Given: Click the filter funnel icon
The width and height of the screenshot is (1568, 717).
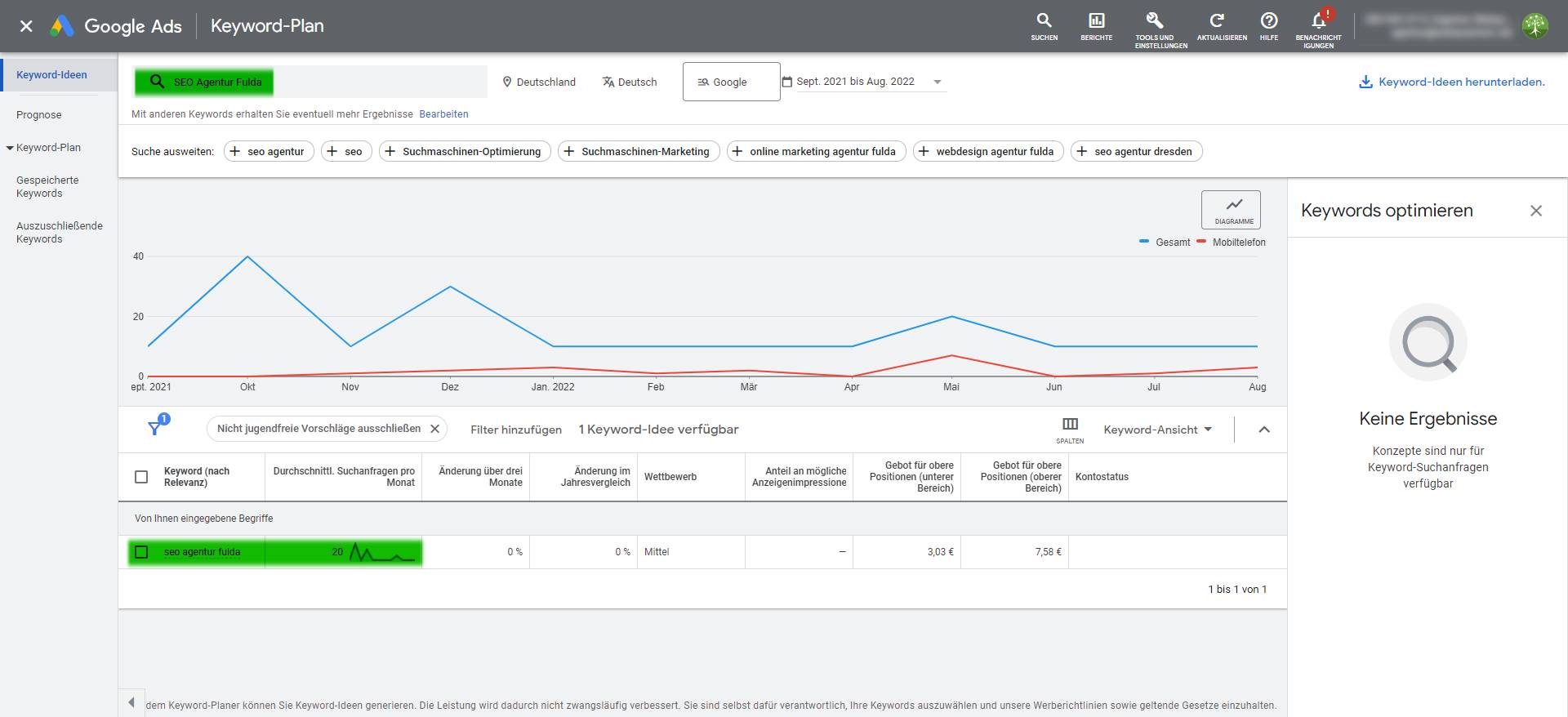Looking at the screenshot, I should click(154, 429).
